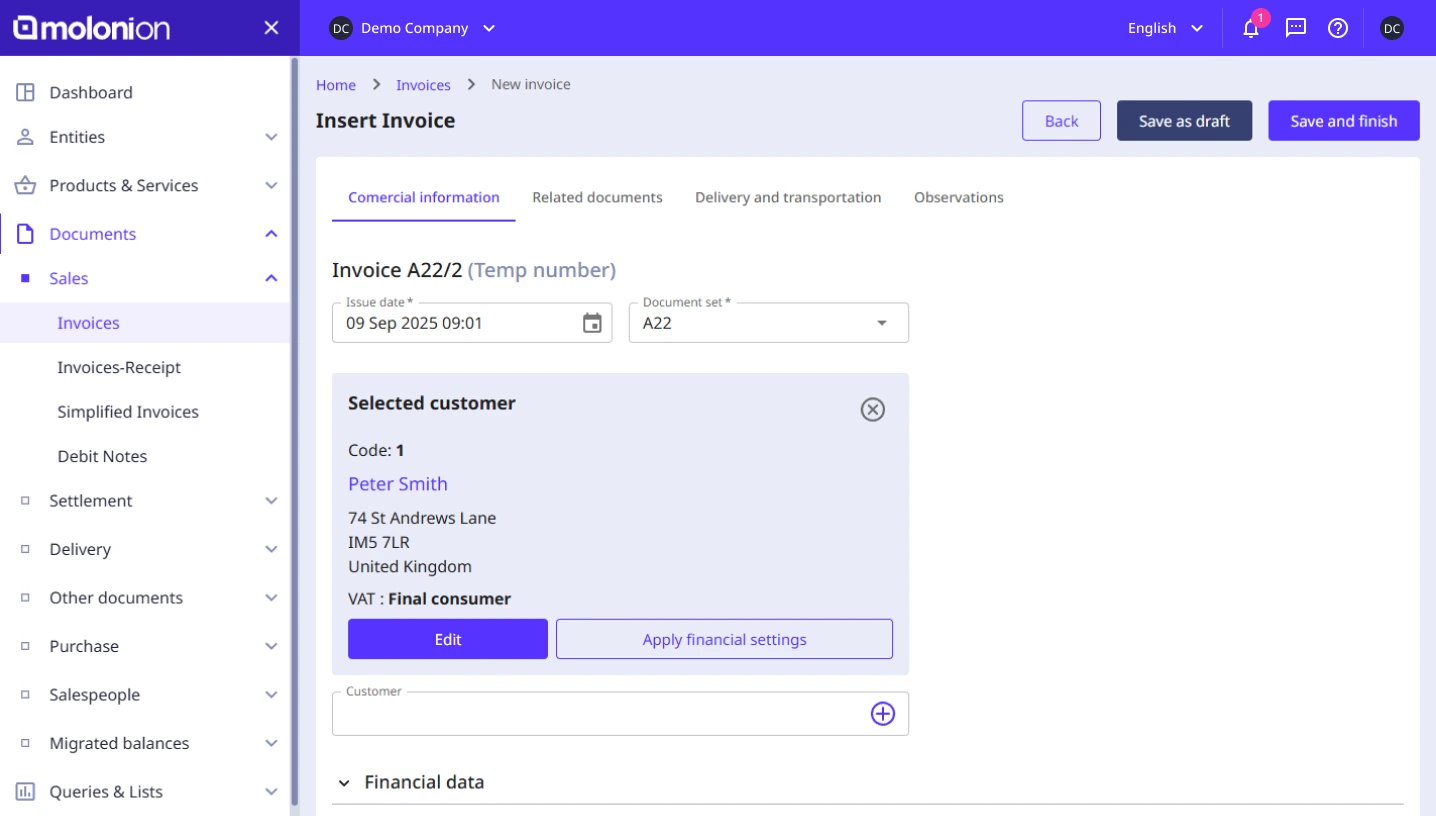Viewport: 1436px width, 816px height.
Task: Close the sidebar with the X icon
Action: coord(270,28)
